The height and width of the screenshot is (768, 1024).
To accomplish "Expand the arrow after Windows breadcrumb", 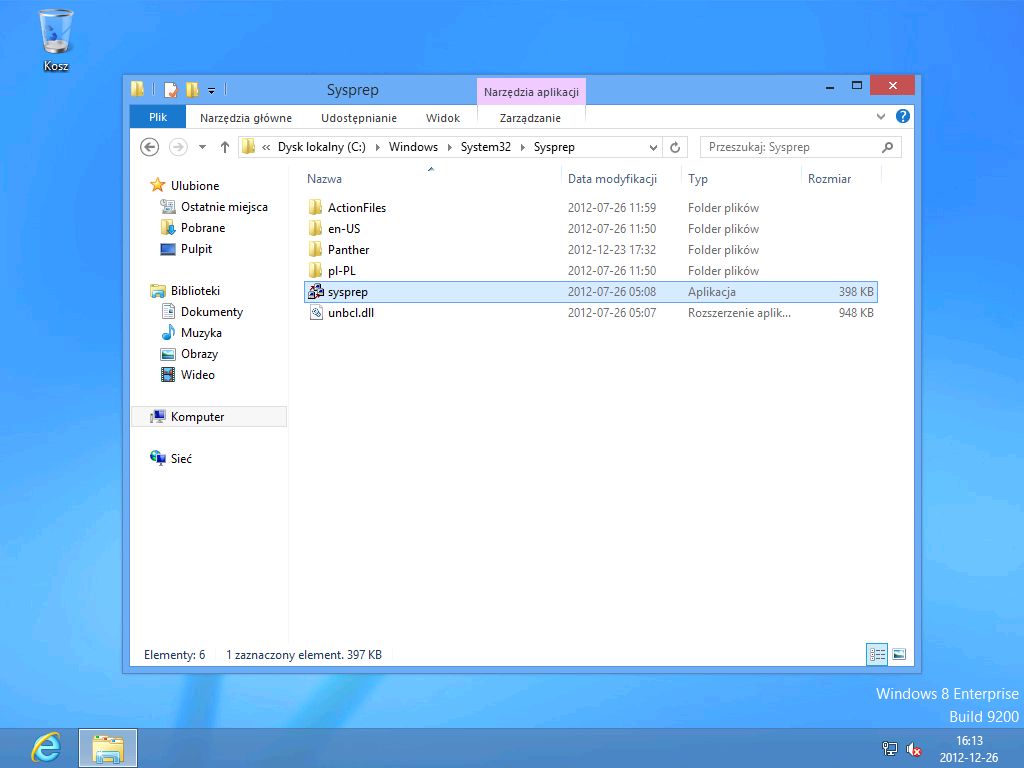I will [x=449, y=148].
